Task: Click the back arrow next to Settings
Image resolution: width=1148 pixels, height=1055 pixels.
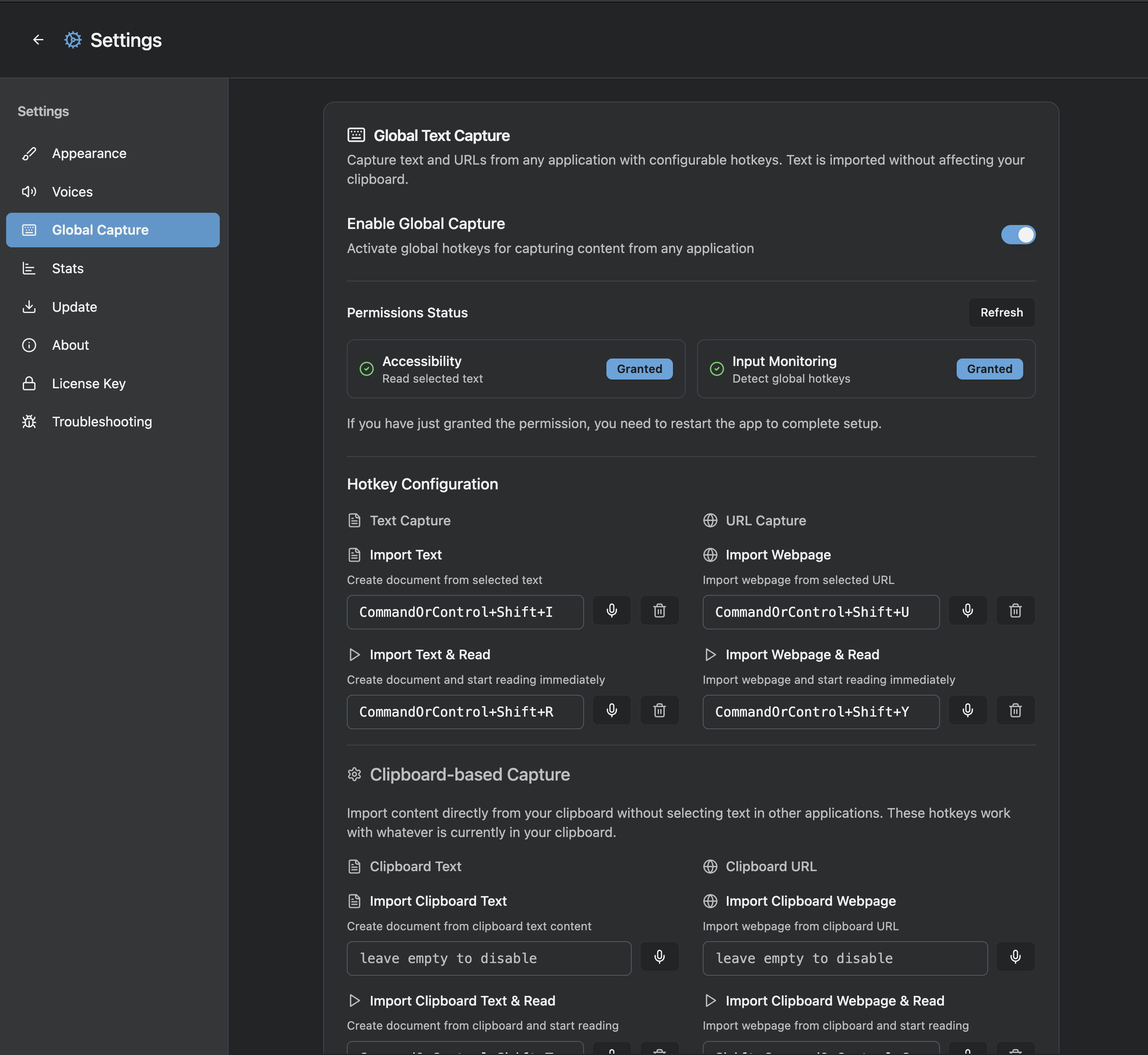Action: [x=38, y=40]
